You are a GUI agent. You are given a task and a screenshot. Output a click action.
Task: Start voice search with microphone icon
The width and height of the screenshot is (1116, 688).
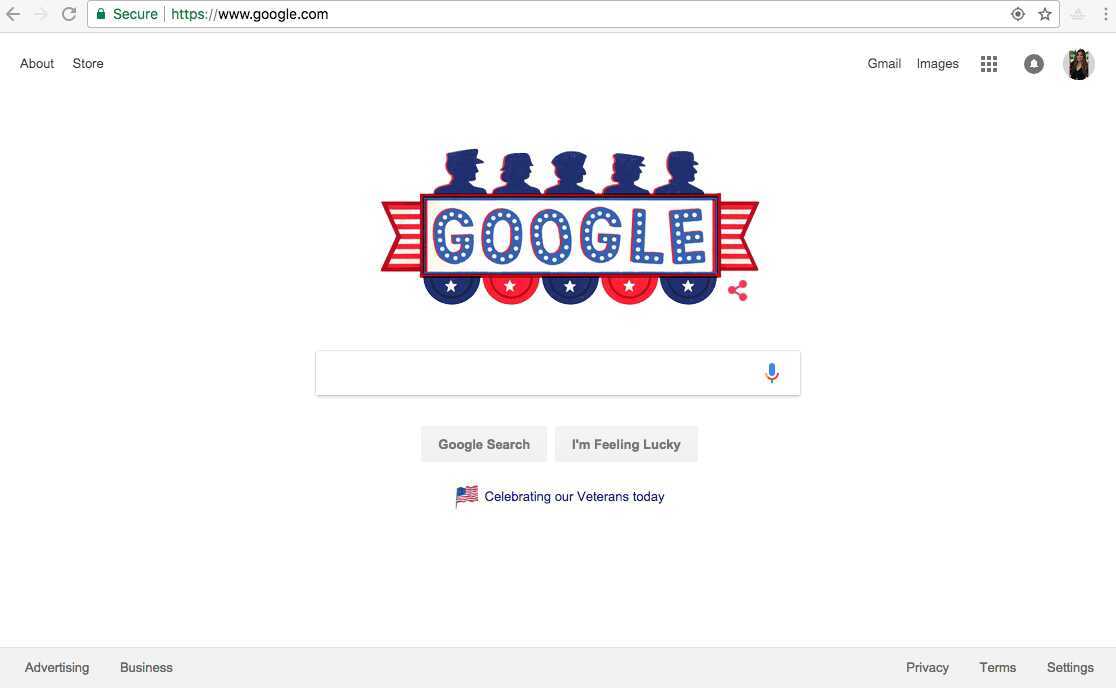pyautogui.click(x=772, y=373)
